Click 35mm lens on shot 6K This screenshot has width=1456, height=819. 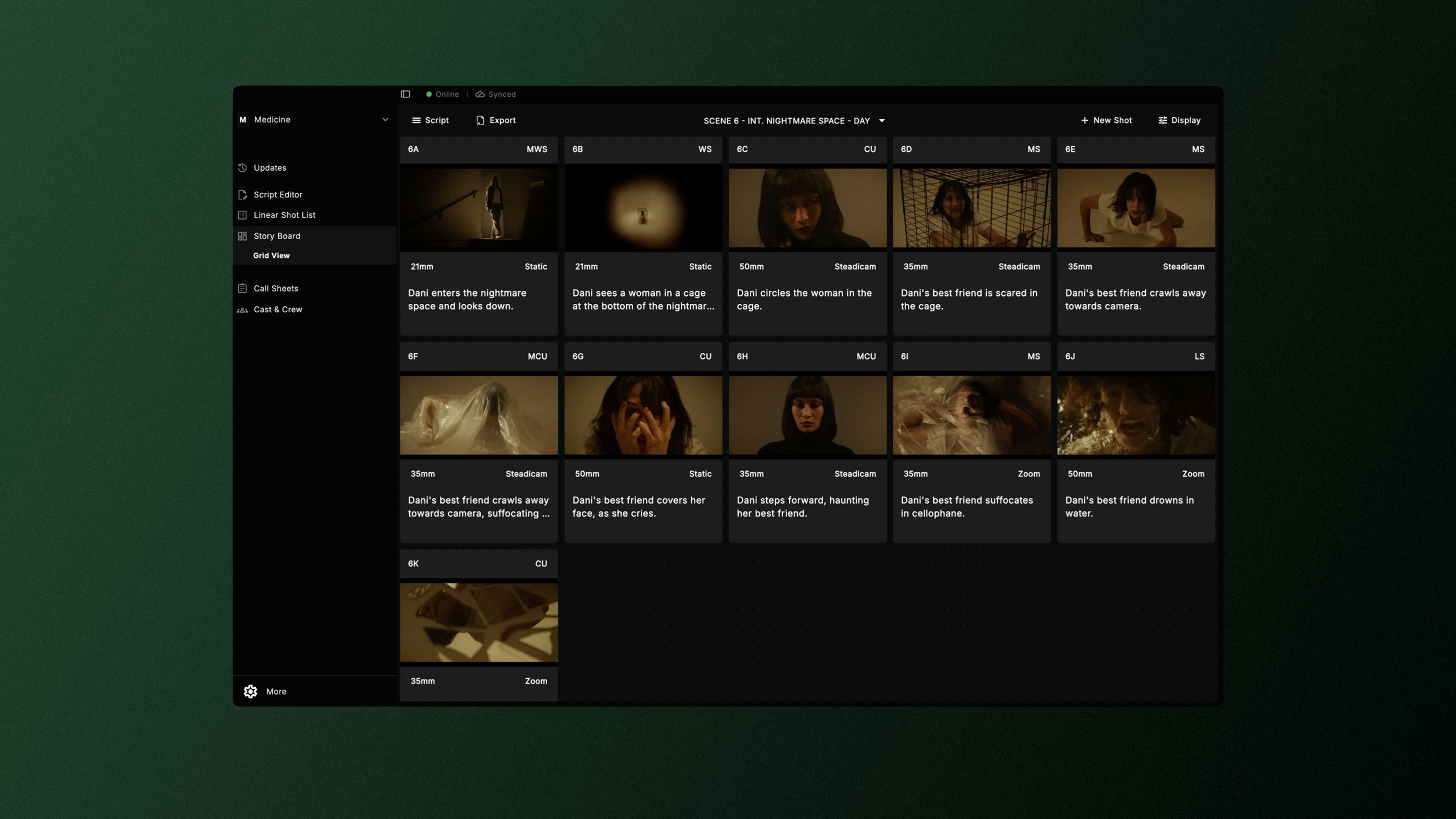(x=422, y=681)
